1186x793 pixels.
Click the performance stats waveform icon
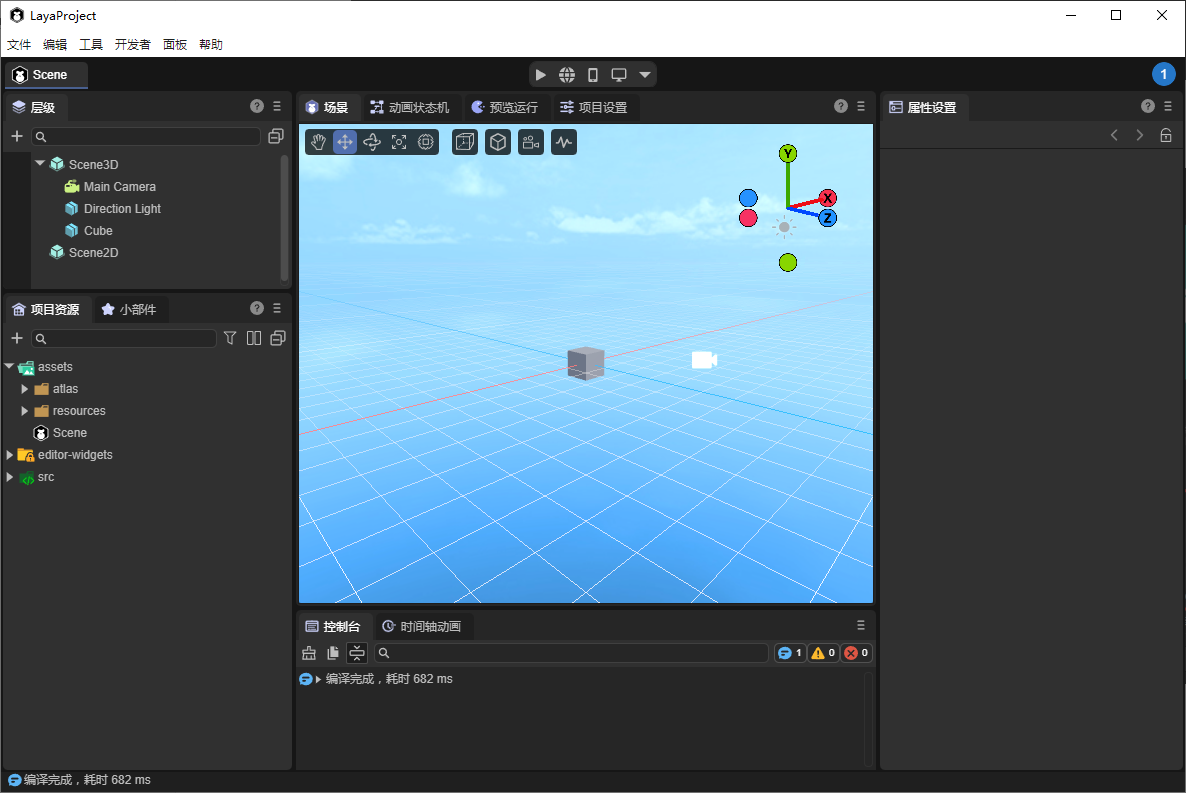coord(564,142)
